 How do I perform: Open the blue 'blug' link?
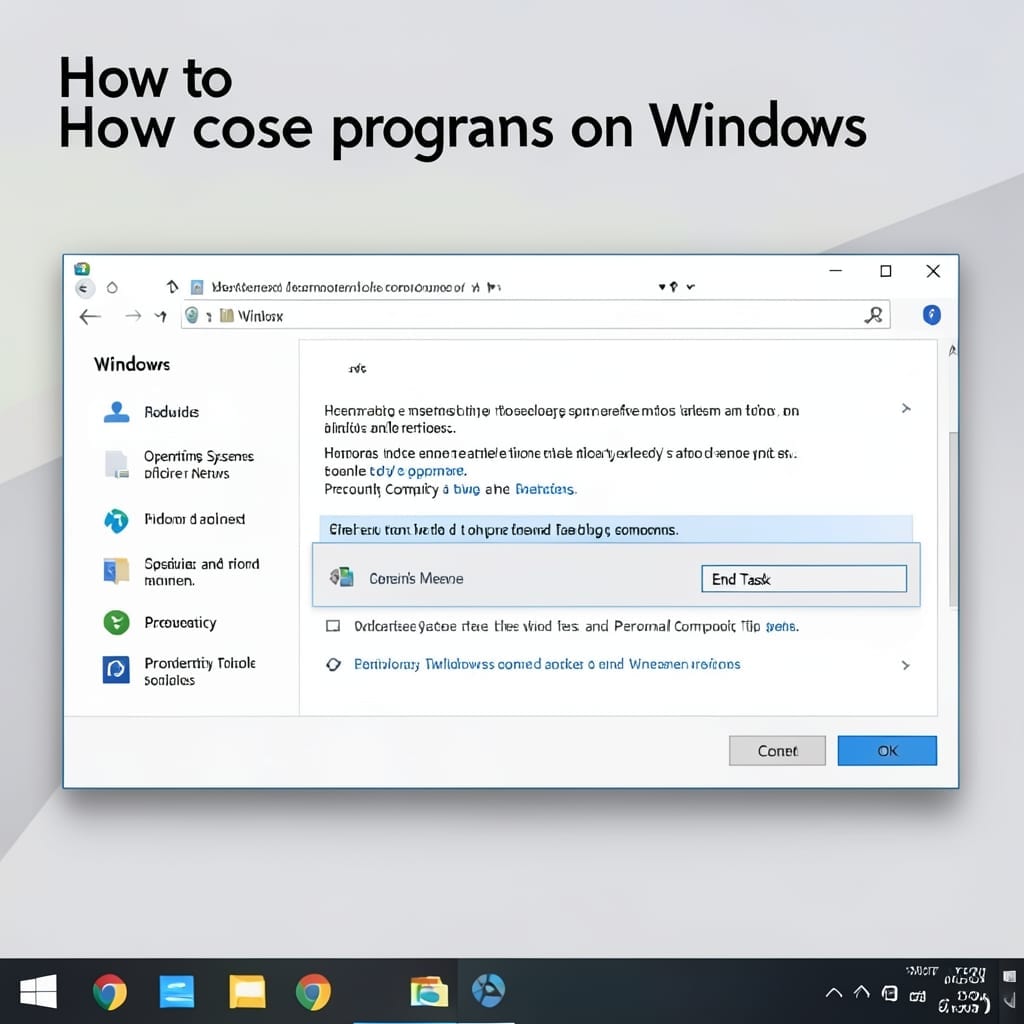point(466,489)
